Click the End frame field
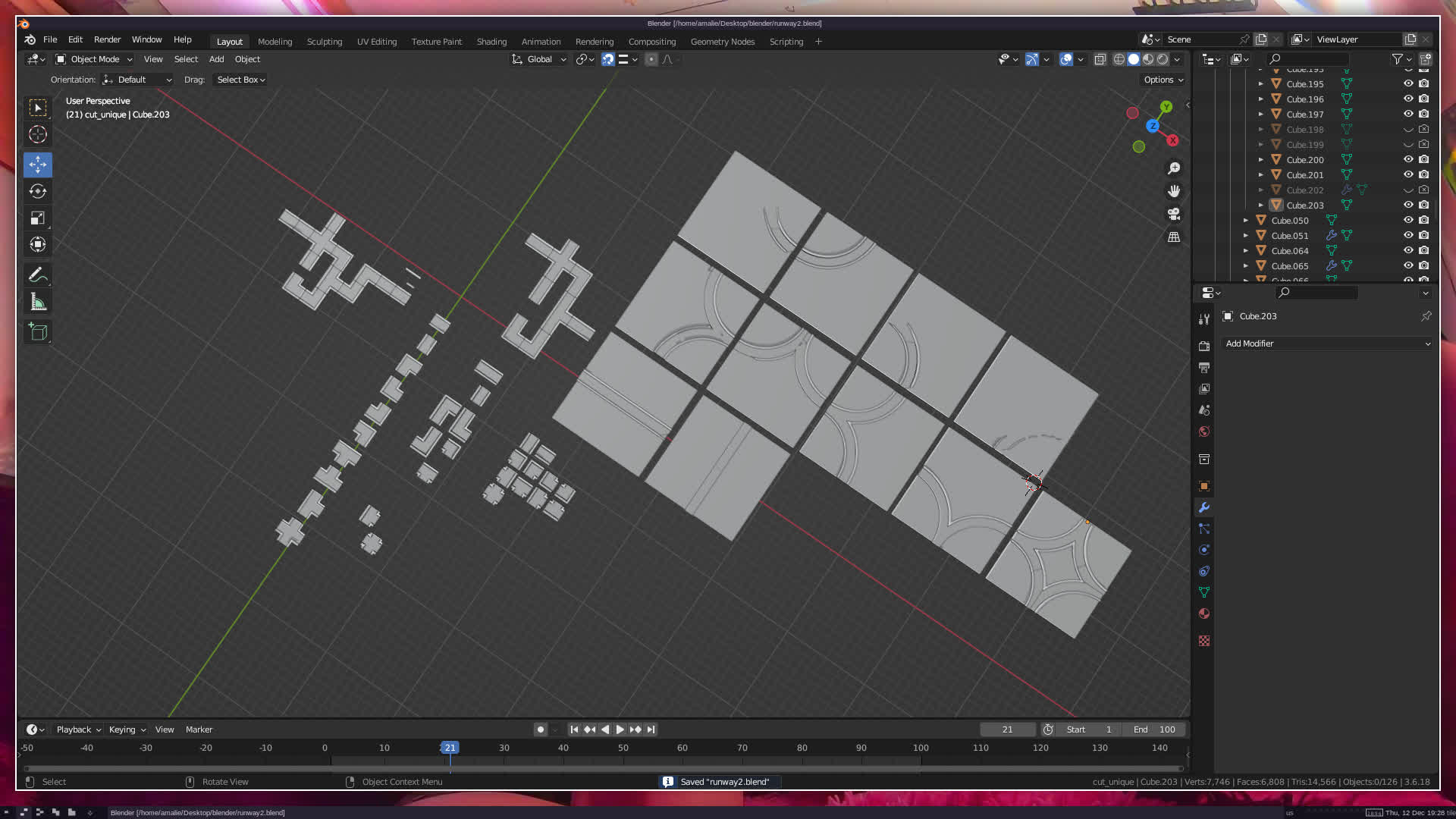 click(1154, 730)
